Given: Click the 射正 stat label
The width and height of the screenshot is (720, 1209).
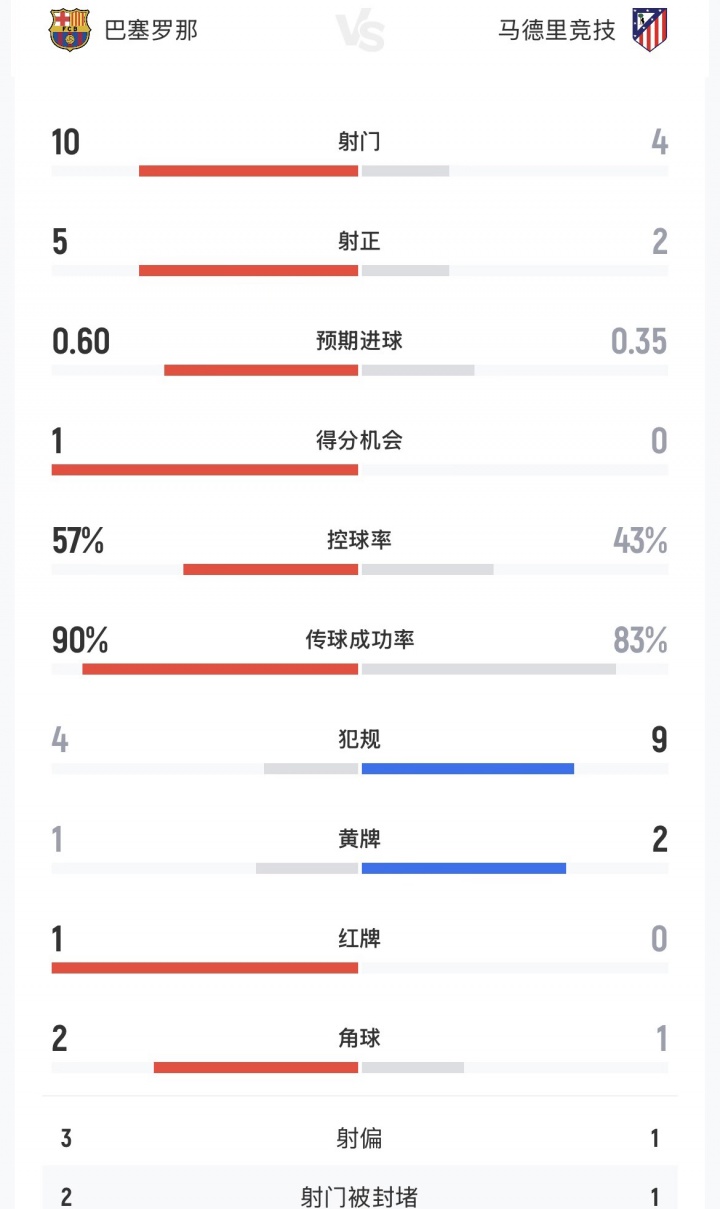Looking at the screenshot, I should point(359,242).
